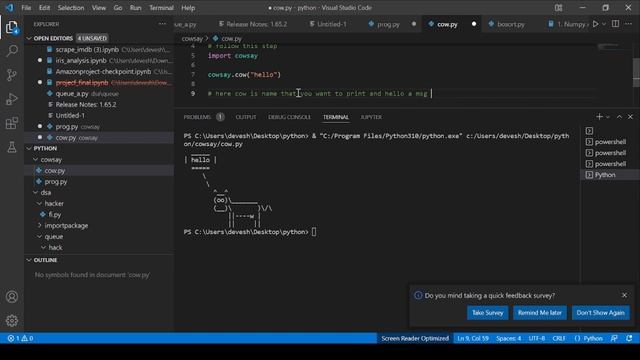Create a new terminal with plus icon

(599, 117)
